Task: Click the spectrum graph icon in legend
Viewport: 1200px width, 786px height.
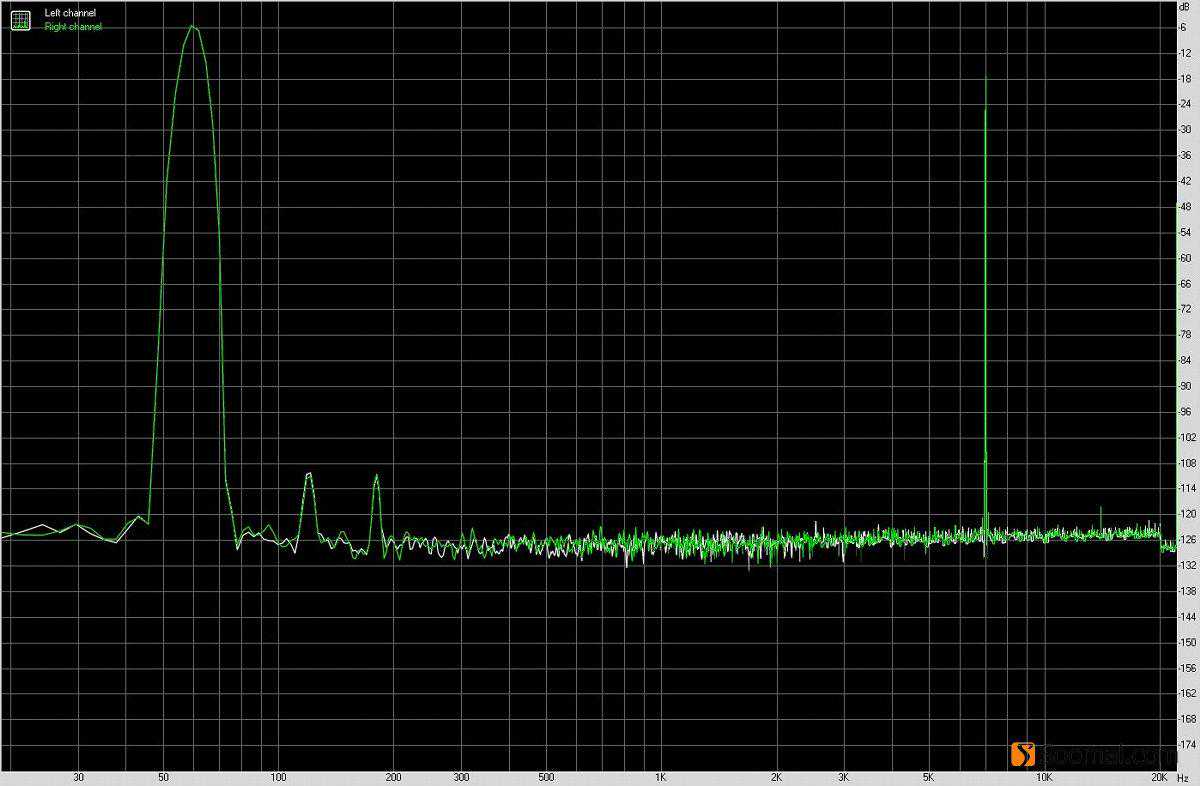Action: [20, 19]
